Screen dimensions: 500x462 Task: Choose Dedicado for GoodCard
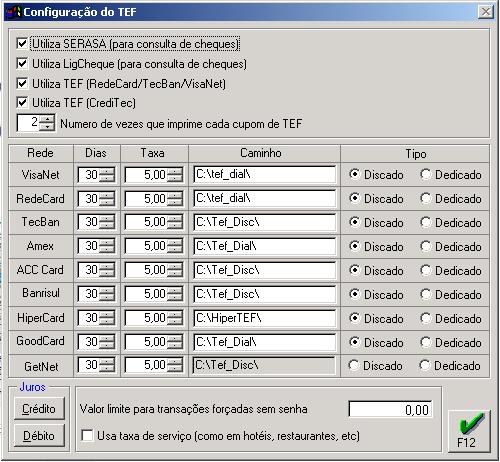pyautogui.click(x=426, y=342)
